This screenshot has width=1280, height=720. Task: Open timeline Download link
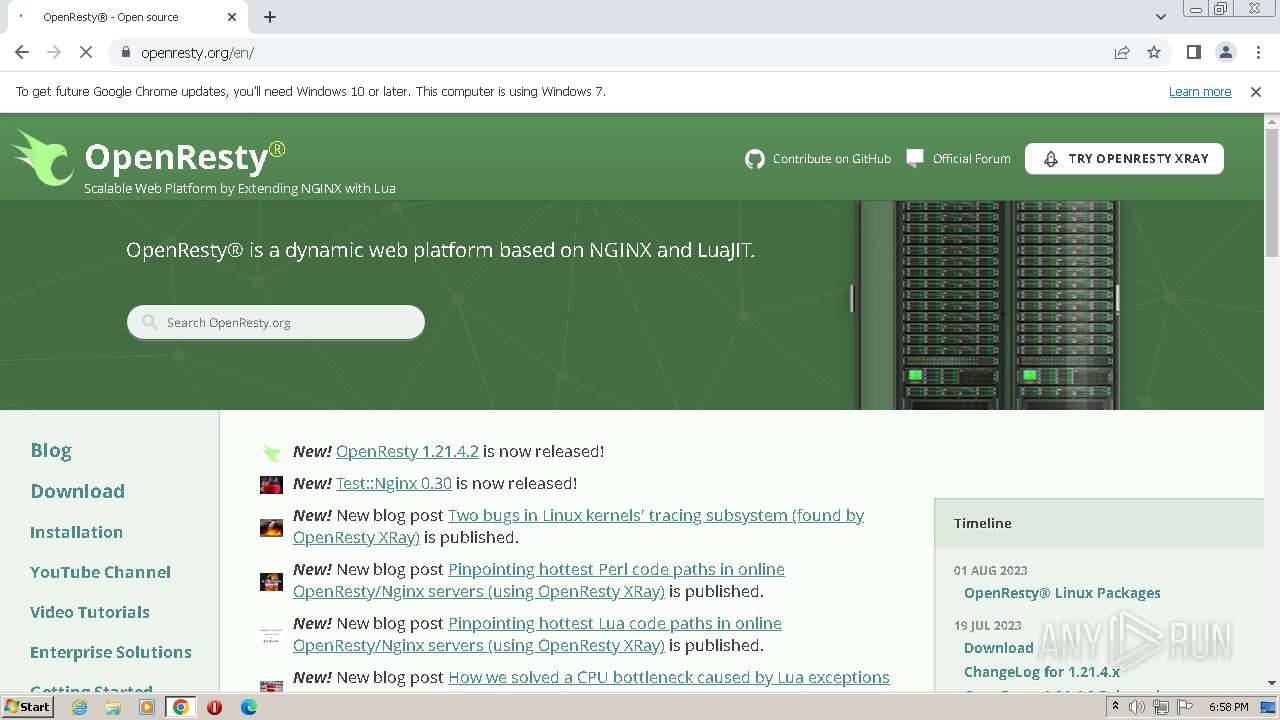pyautogui.click(x=998, y=648)
